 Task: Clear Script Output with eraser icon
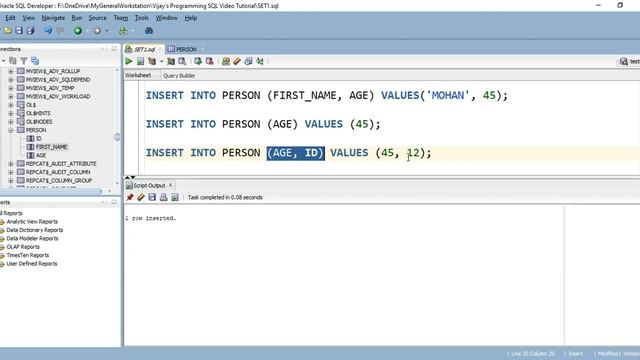pyautogui.click(x=141, y=197)
